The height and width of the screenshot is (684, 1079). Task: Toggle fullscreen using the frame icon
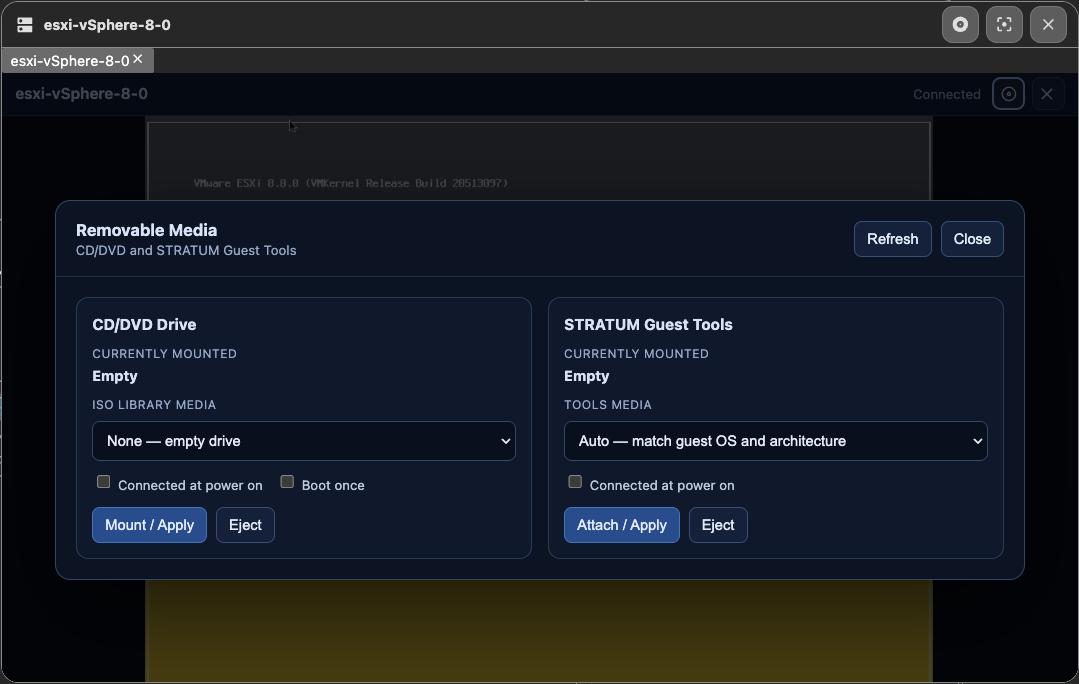pyautogui.click(x=1004, y=25)
